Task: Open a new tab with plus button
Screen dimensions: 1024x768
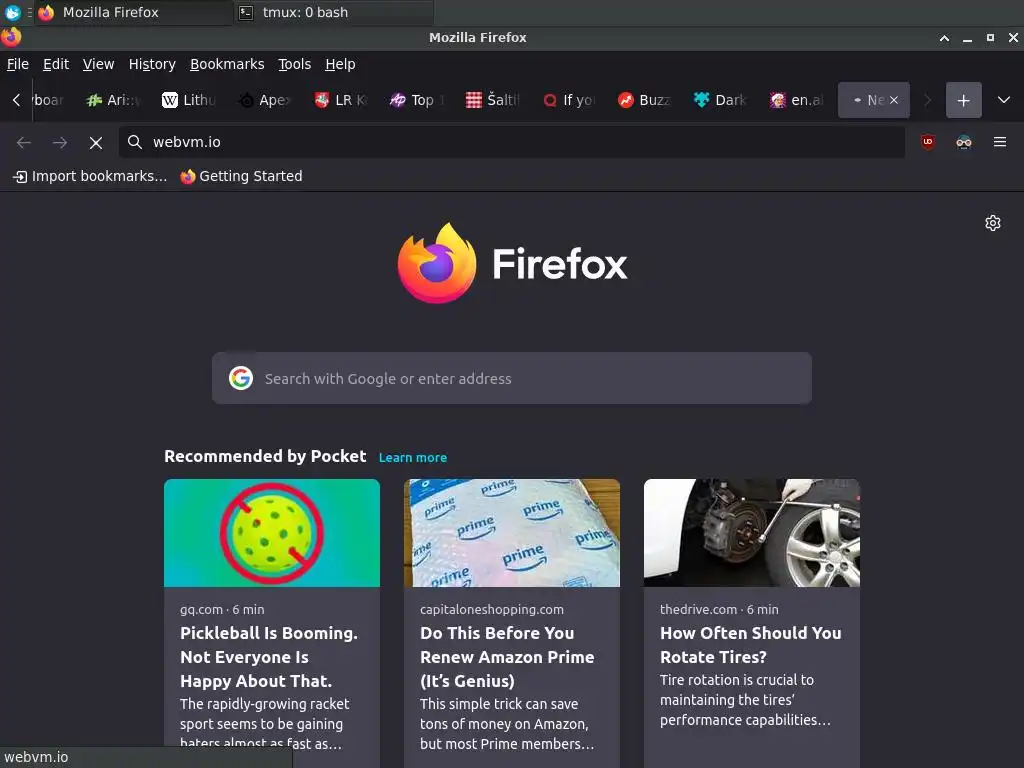Action: coord(963,100)
